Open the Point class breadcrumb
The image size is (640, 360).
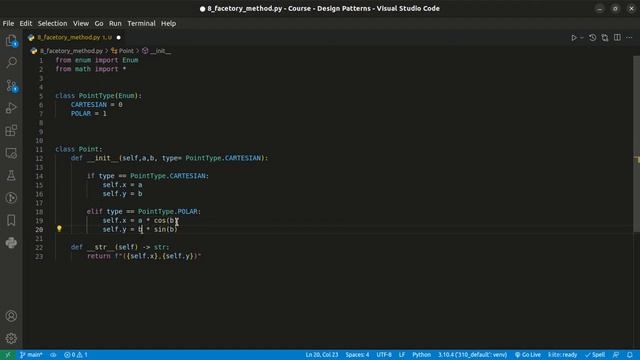pyautogui.click(x=126, y=51)
